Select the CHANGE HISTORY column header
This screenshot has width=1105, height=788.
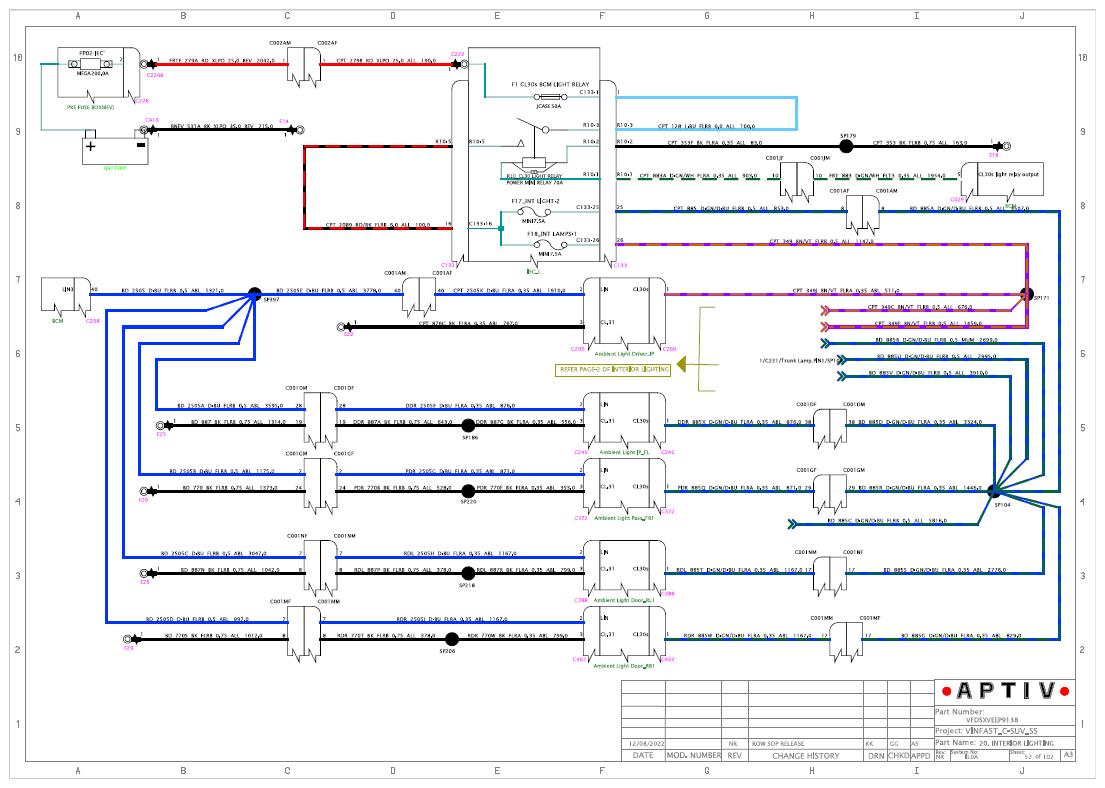point(805,756)
